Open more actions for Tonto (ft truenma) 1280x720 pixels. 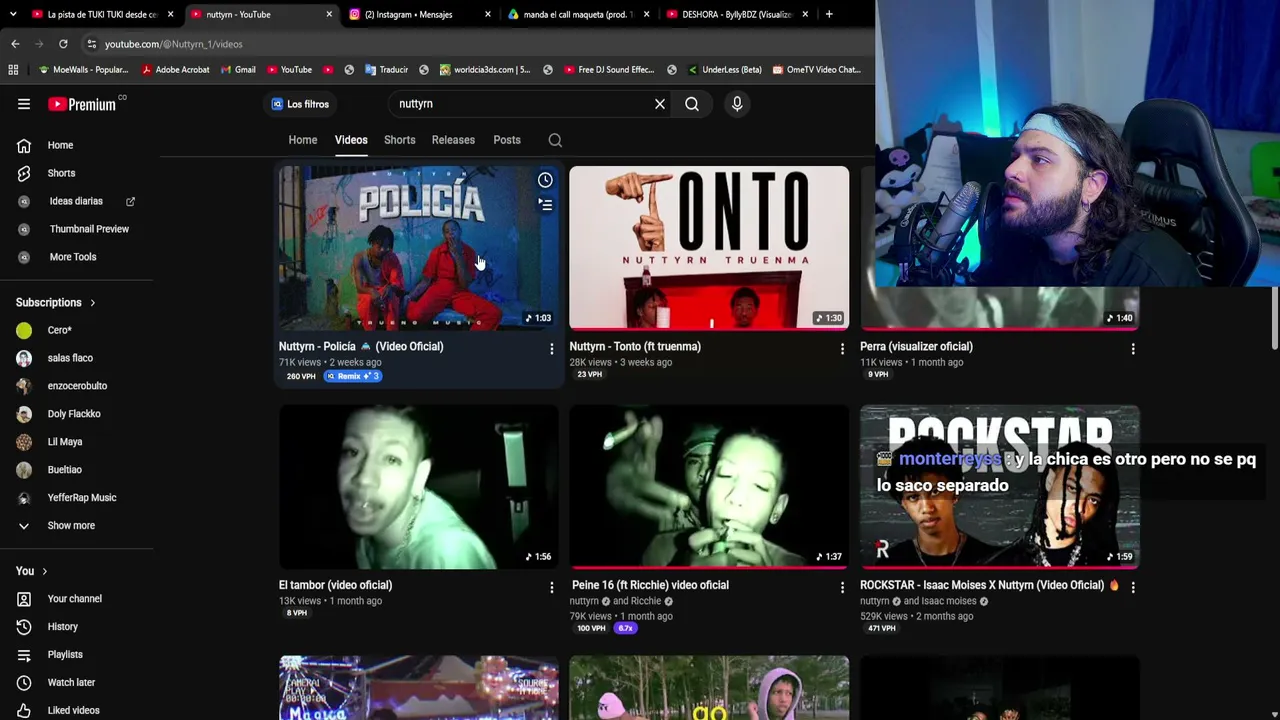(x=842, y=349)
